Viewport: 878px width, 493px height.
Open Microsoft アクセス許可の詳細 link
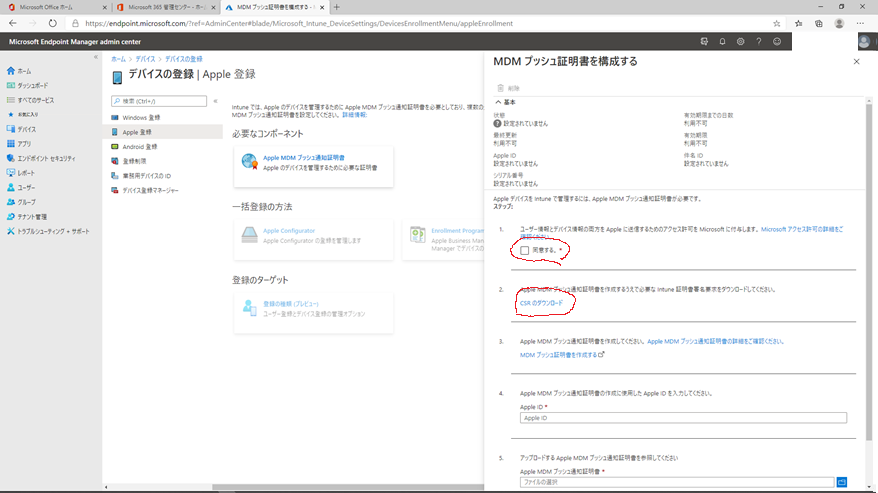(801, 229)
